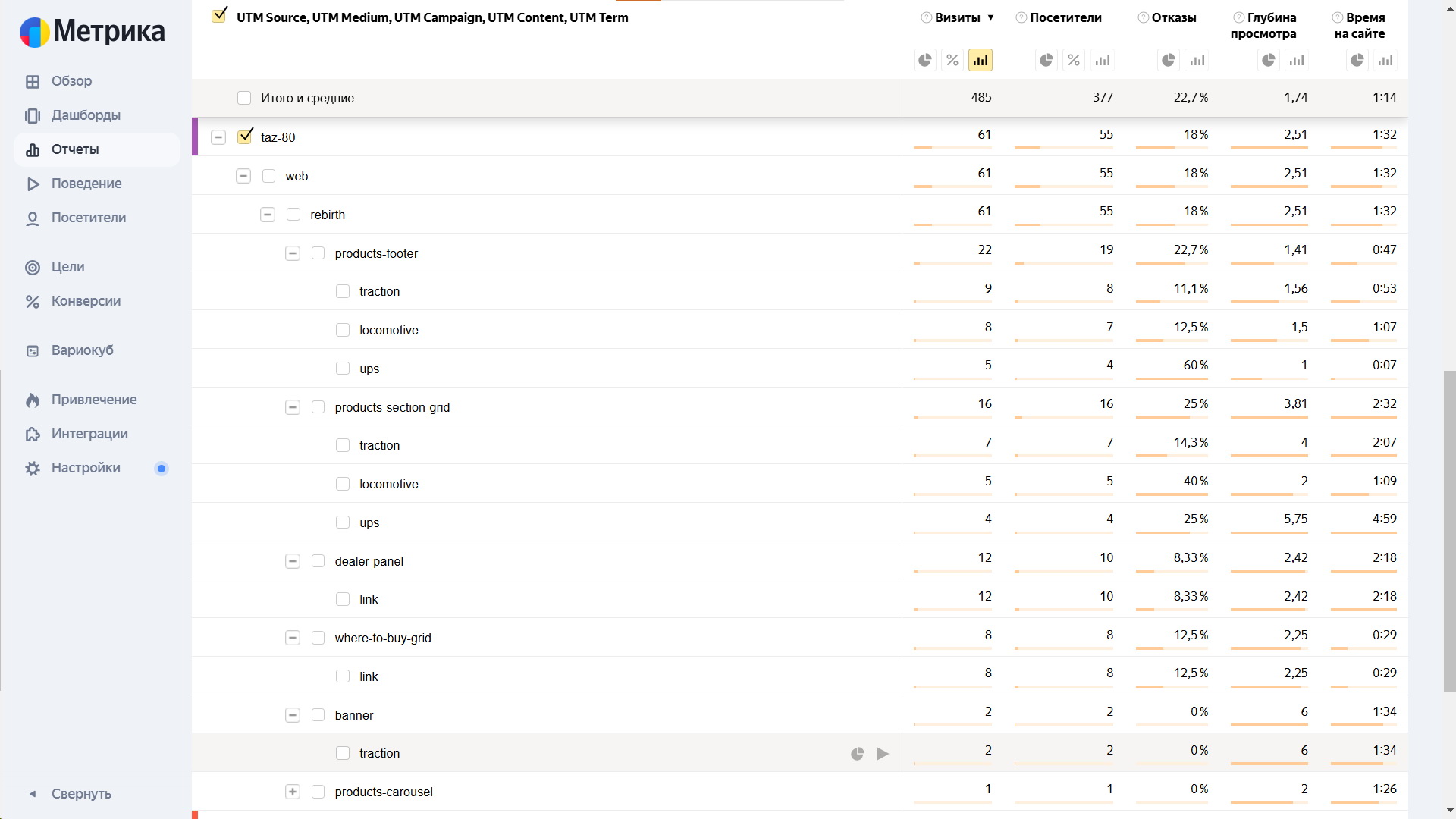Click bar chart icon under Посетители
Screen dimensions: 1456x819
point(1102,61)
